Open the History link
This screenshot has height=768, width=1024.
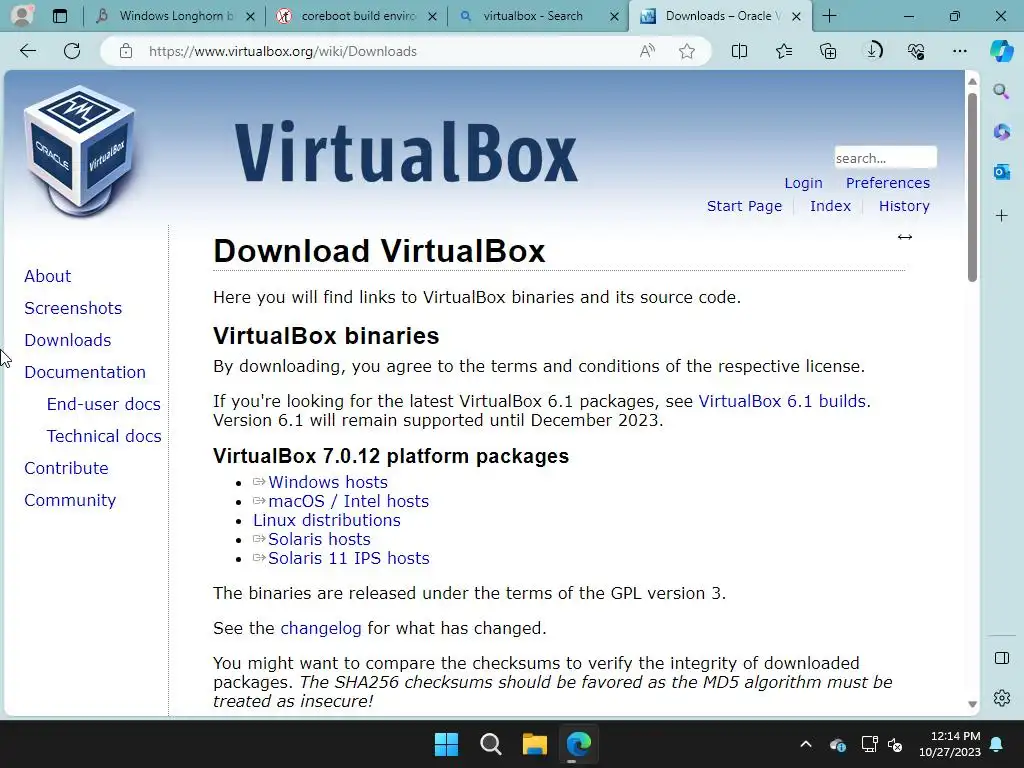pos(904,206)
